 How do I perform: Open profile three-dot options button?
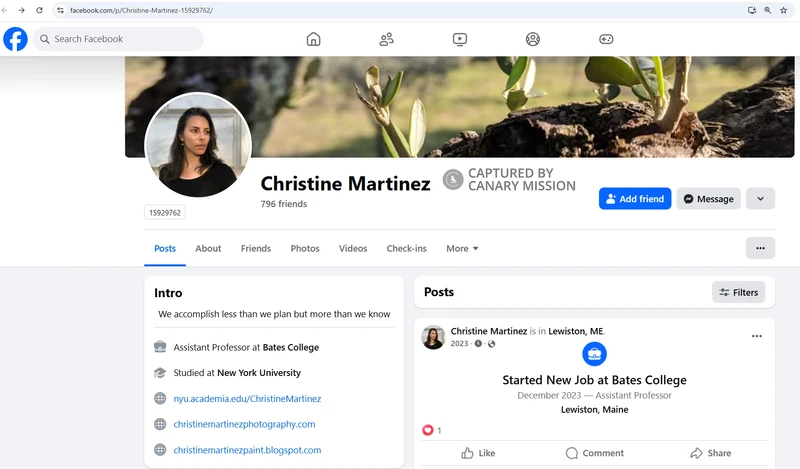click(760, 248)
